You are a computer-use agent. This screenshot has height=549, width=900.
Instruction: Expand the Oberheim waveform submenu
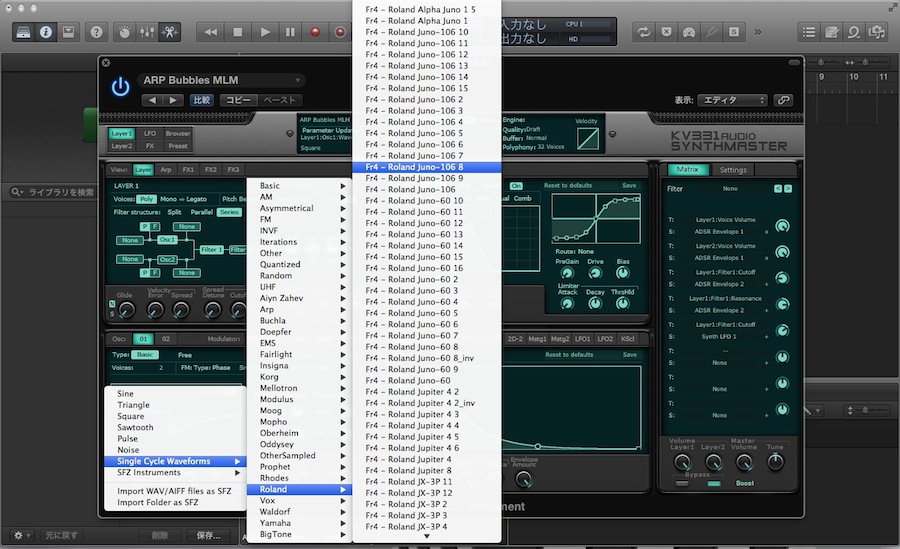299,433
